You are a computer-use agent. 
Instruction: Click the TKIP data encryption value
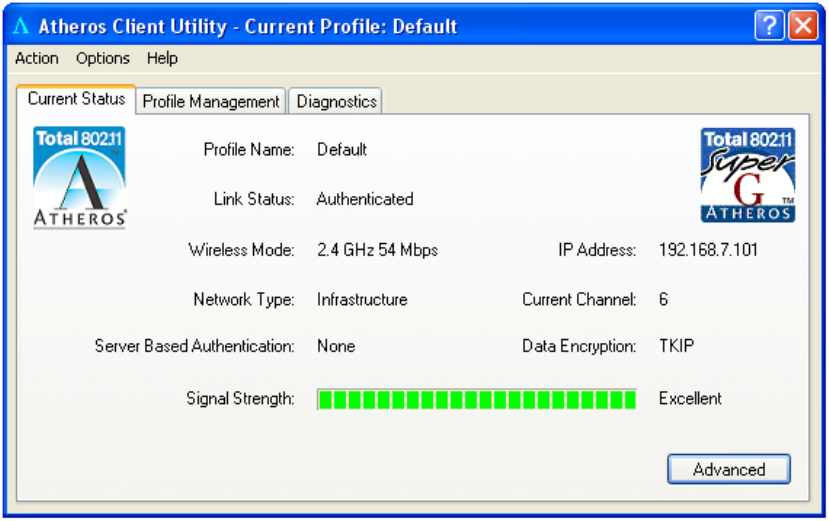tap(676, 347)
